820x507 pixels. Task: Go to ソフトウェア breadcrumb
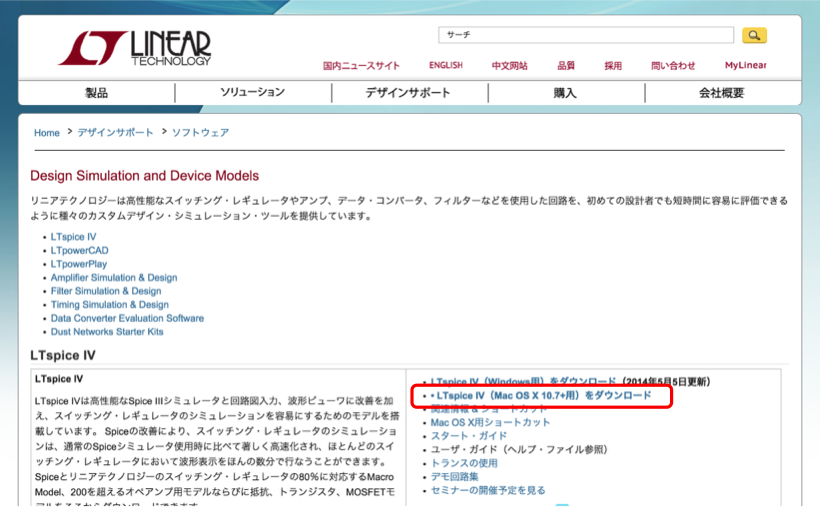[200, 132]
